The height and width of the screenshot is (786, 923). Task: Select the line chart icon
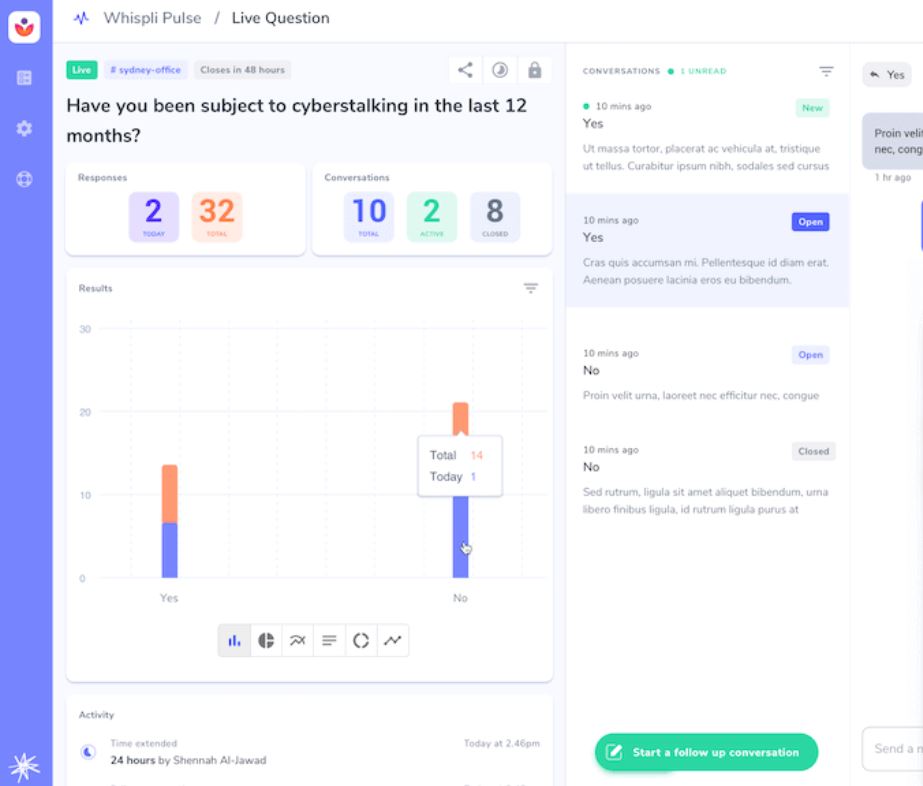(x=393, y=641)
